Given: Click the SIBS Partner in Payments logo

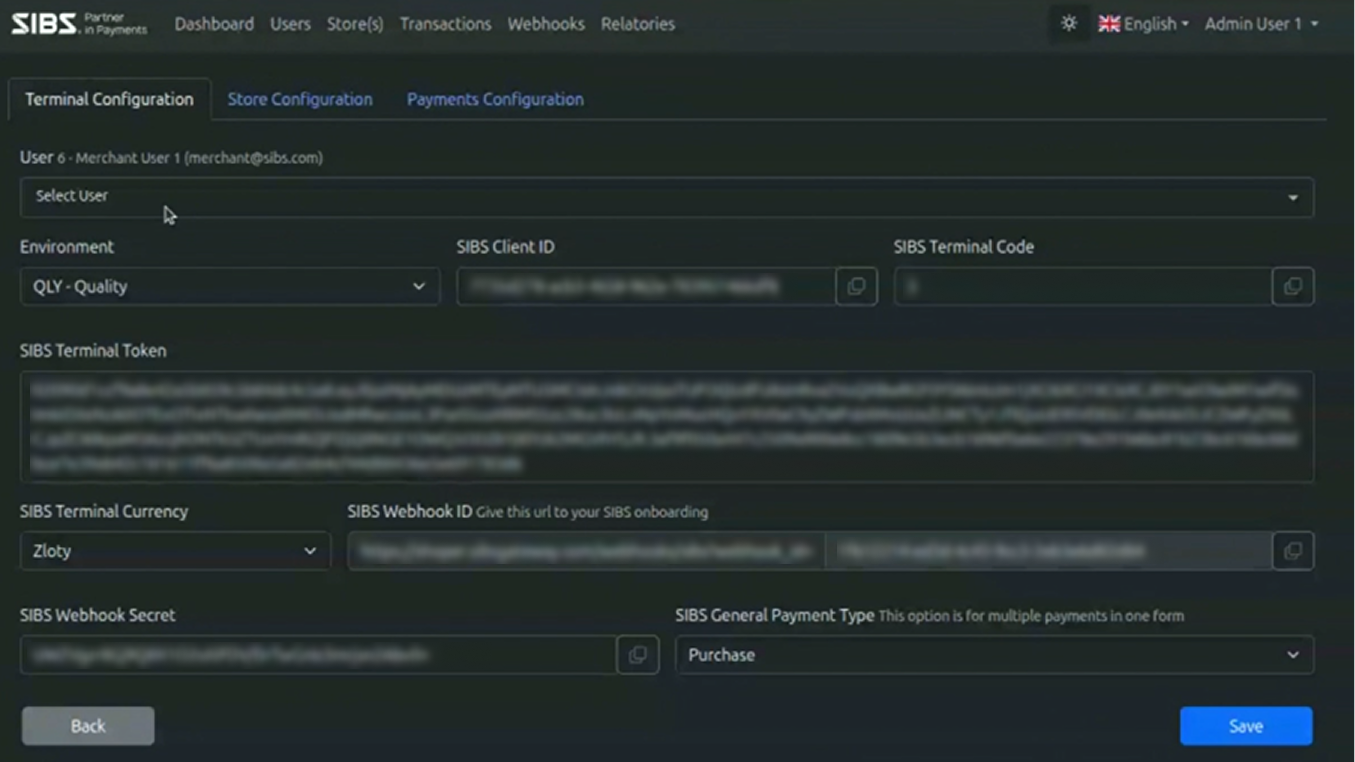Looking at the screenshot, I should [x=79, y=23].
